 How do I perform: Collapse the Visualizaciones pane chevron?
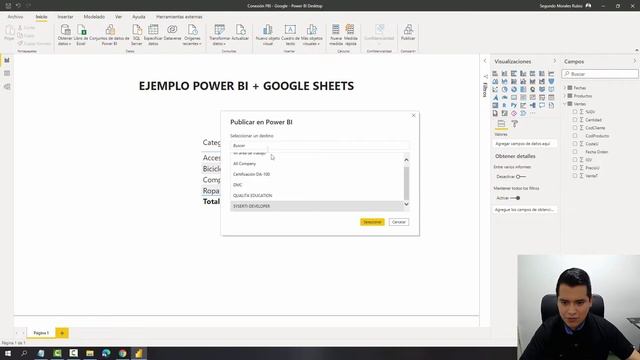pyautogui.click(x=554, y=61)
